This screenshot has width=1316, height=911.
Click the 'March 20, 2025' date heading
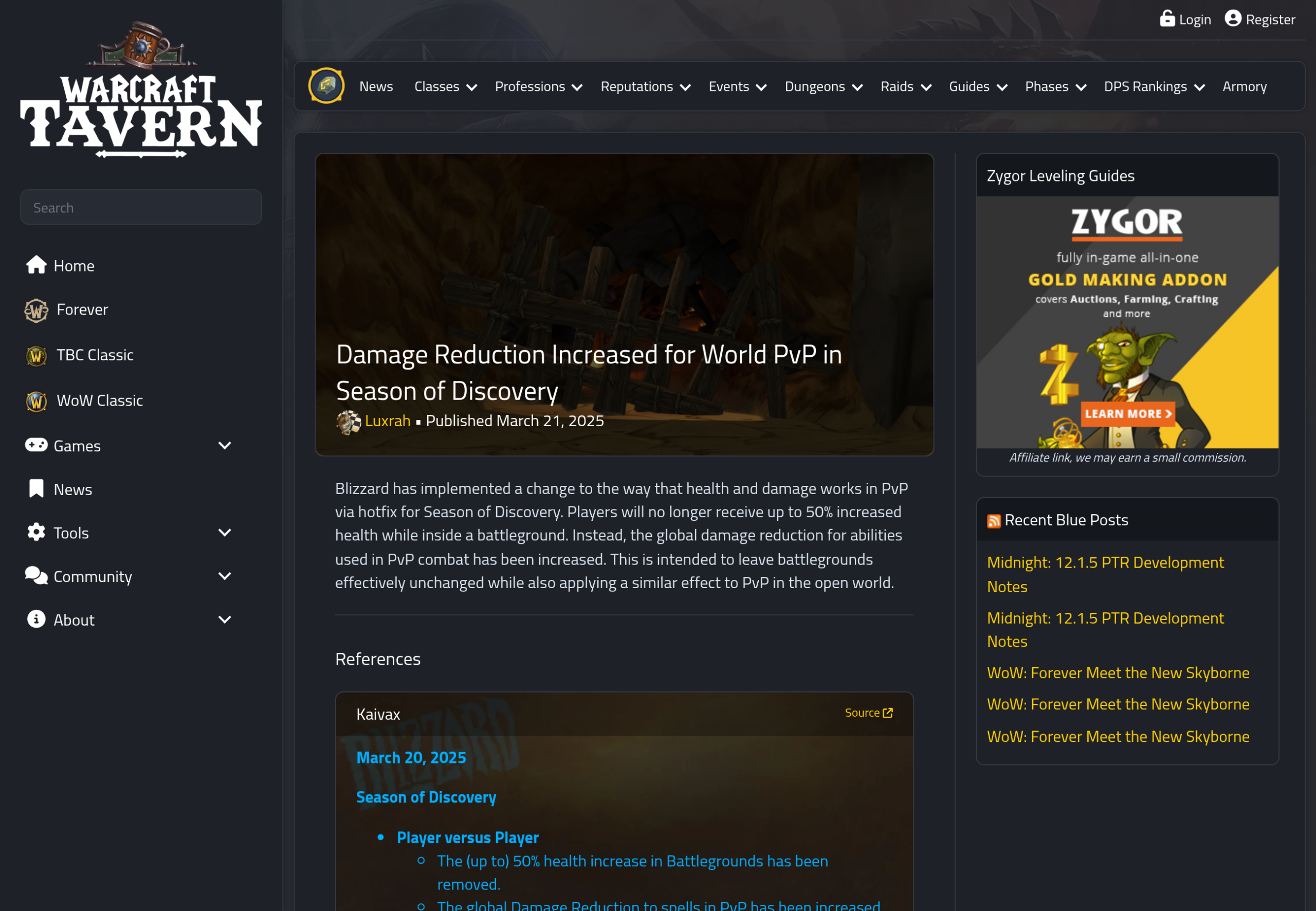pos(411,758)
